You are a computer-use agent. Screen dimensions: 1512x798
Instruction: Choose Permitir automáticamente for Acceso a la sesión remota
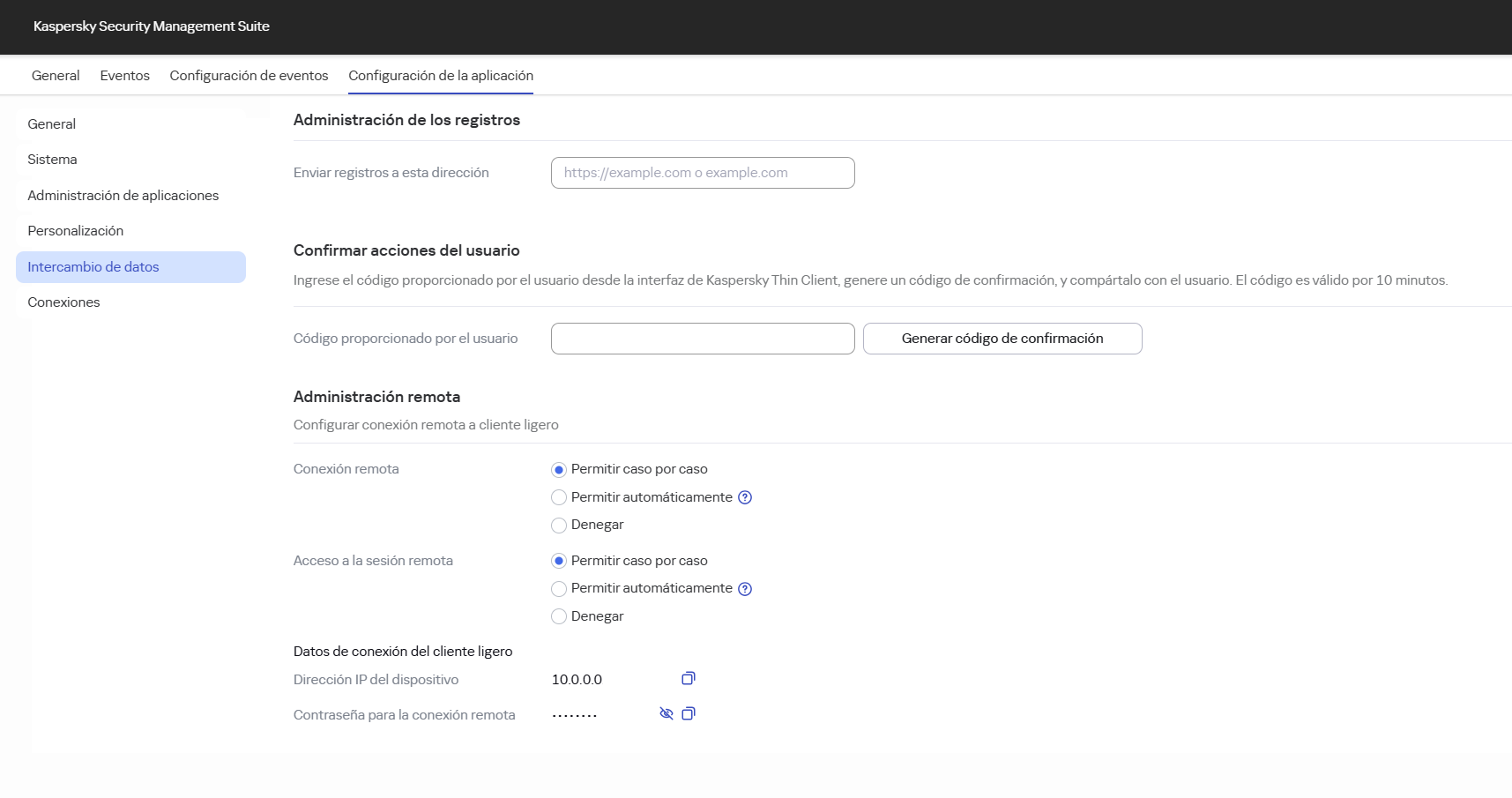pos(558,589)
